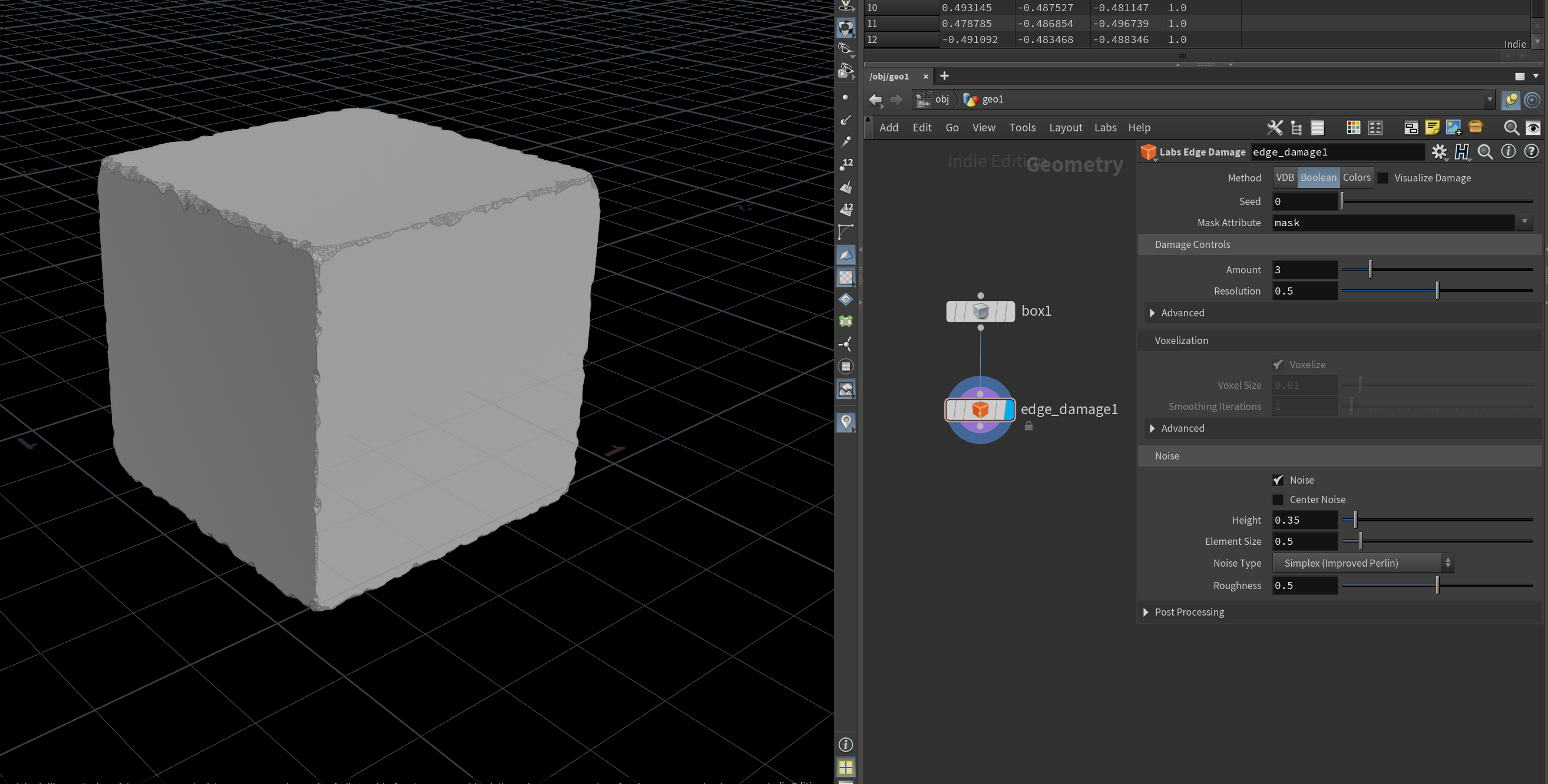Adjust the Roughness slider
The image size is (1548, 784).
click(x=1437, y=585)
